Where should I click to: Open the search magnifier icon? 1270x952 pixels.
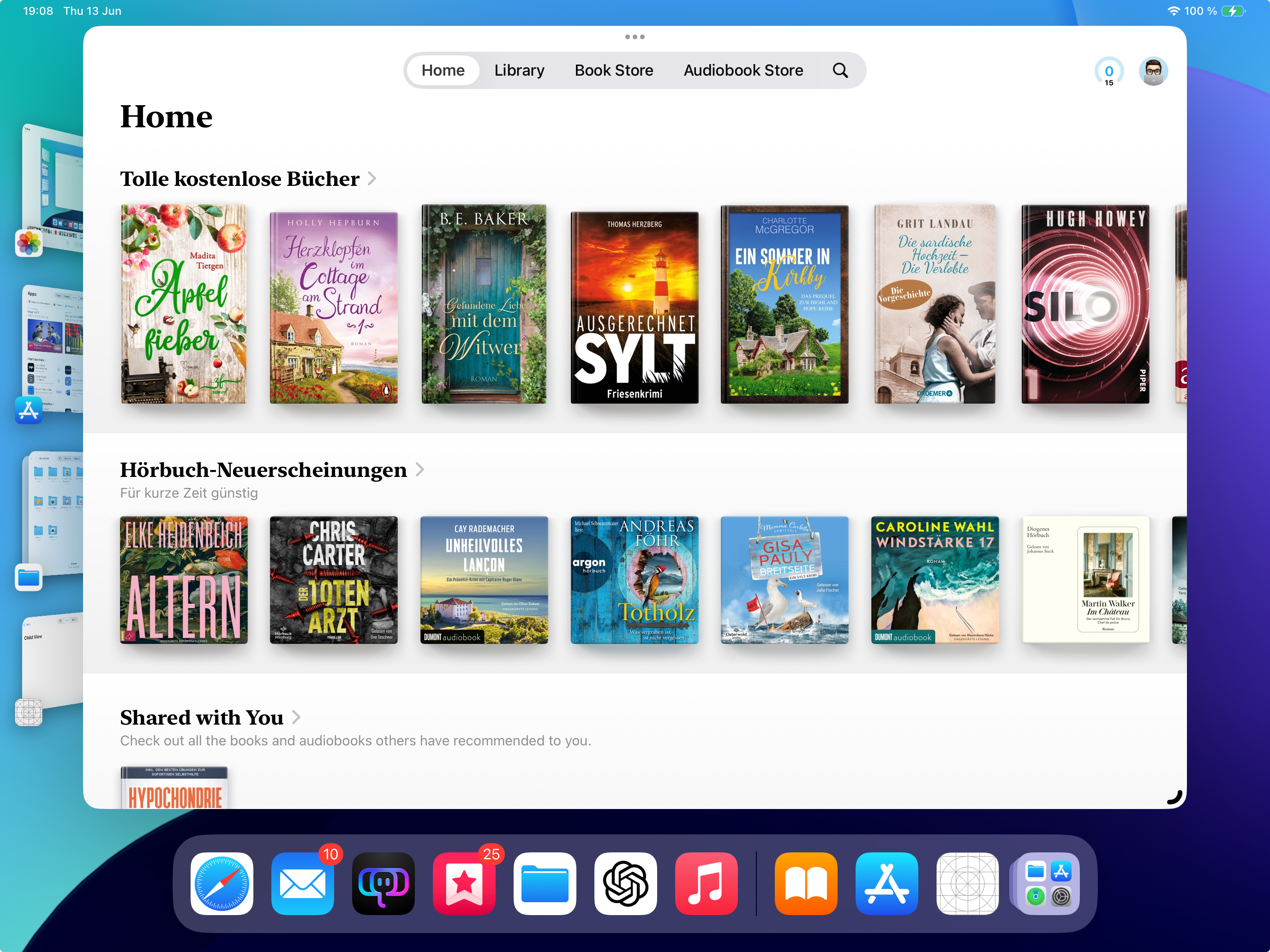(840, 70)
